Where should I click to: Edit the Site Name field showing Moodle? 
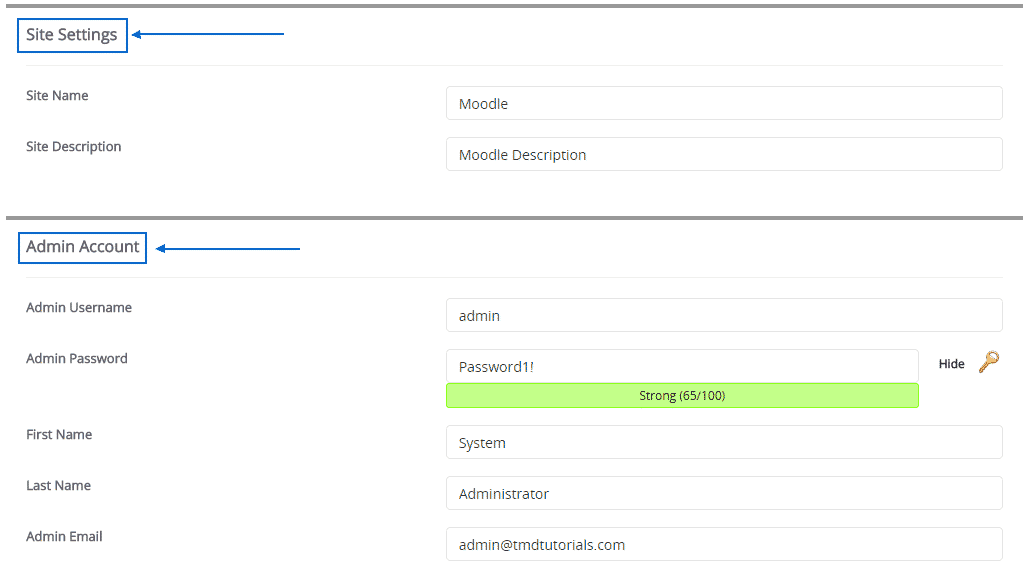(x=723, y=103)
